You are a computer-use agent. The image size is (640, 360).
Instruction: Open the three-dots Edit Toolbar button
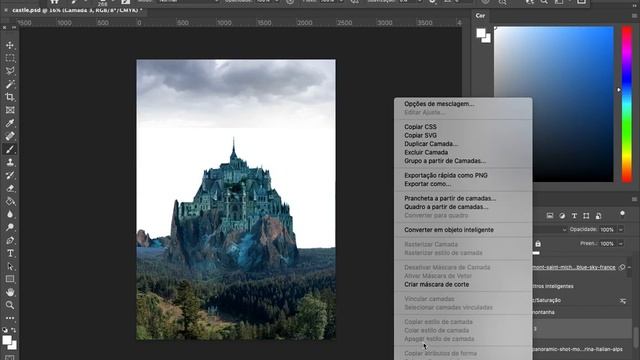10,318
